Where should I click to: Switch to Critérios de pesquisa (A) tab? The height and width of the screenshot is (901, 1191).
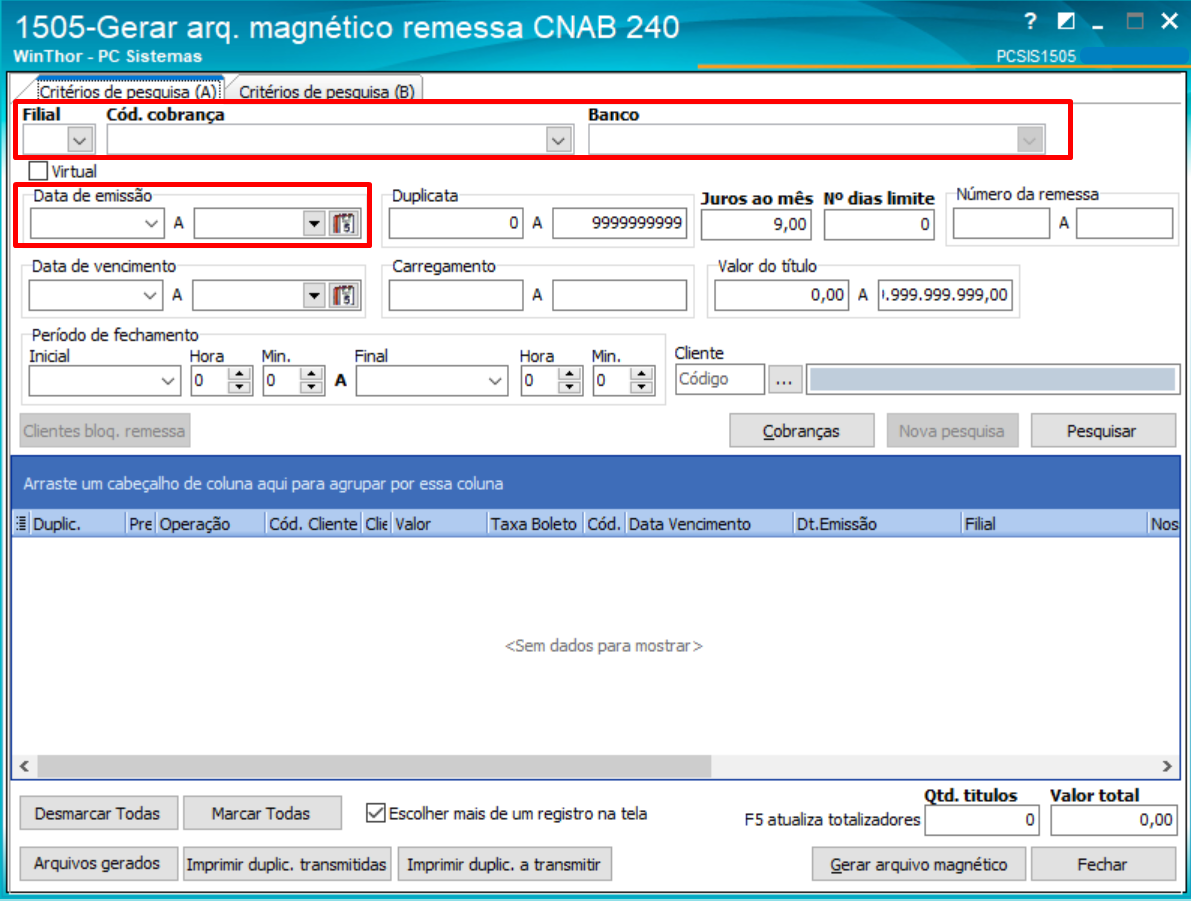point(128,91)
